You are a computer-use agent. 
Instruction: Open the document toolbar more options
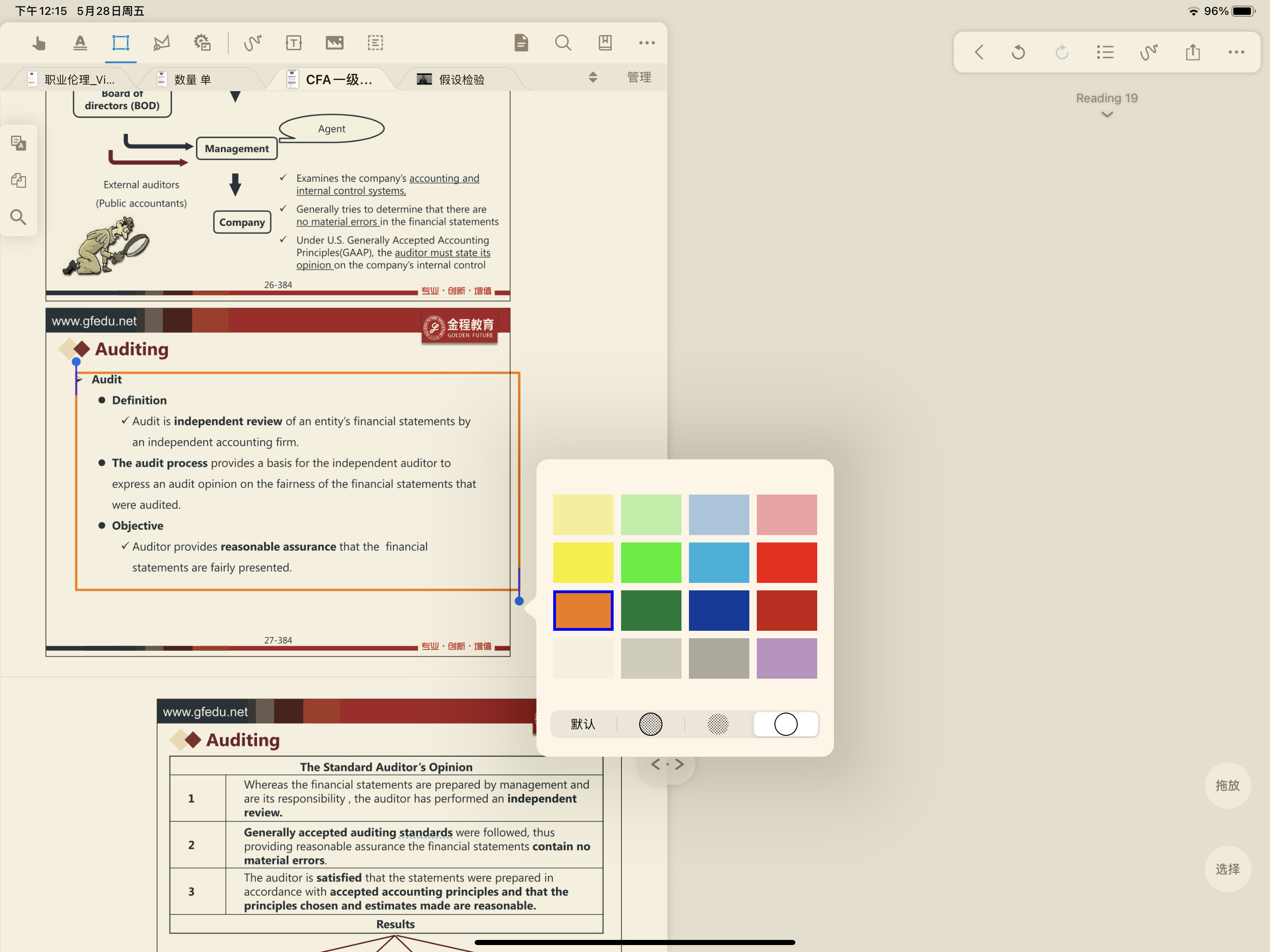tap(647, 43)
